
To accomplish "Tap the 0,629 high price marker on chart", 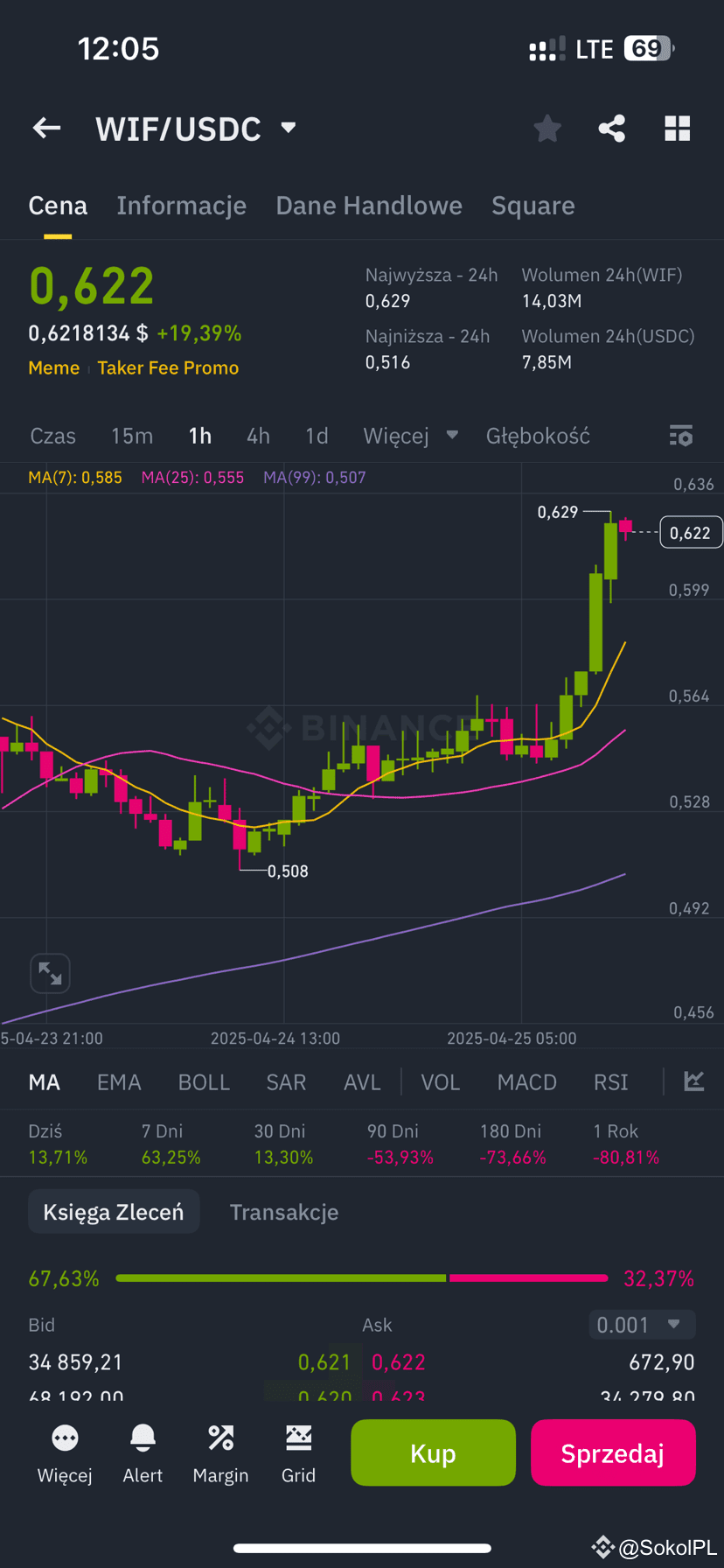I will 558,512.
